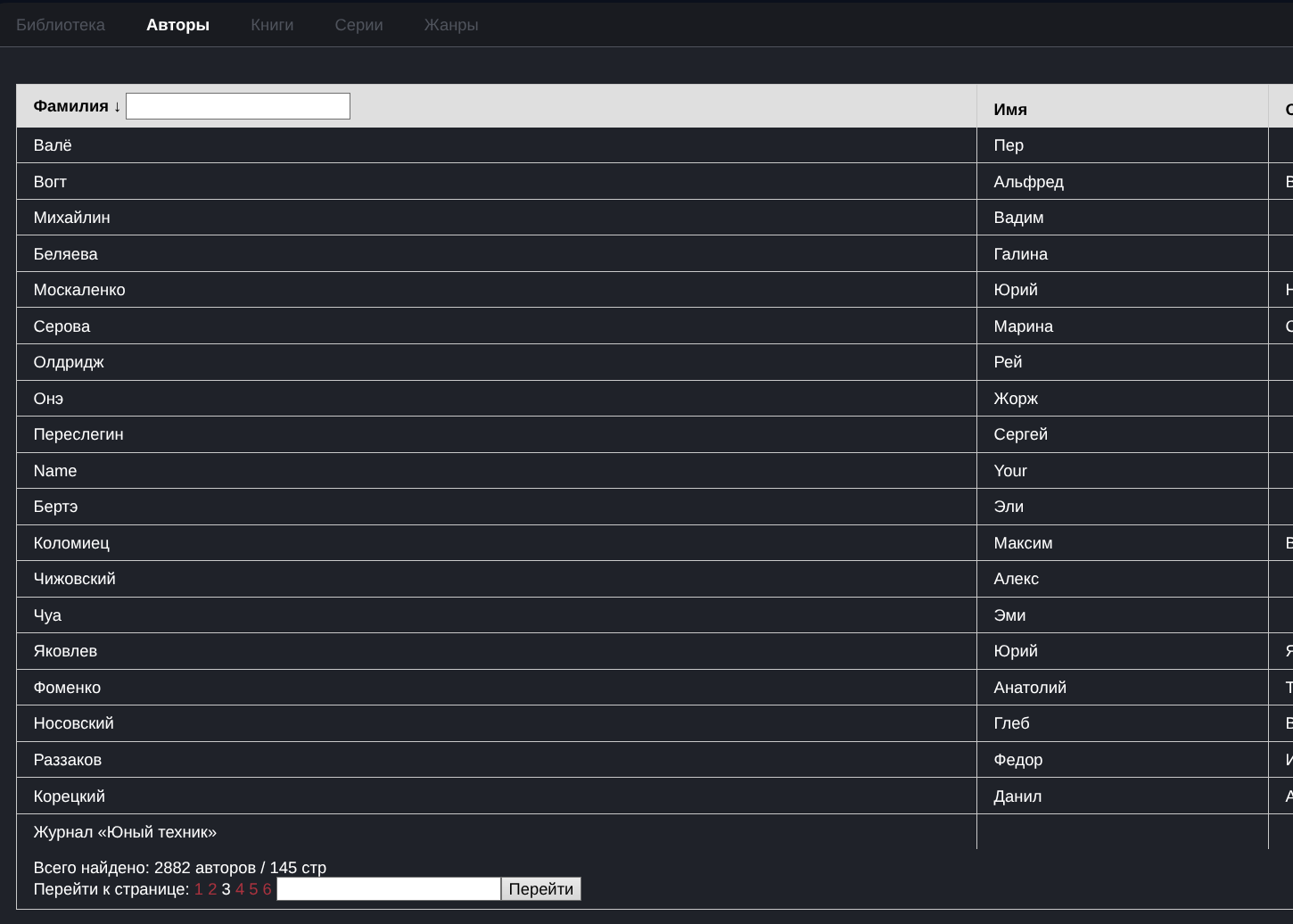Open the Переслегин author entry
Viewport: 1293px width, 924px height.
[x=78, y=434]
